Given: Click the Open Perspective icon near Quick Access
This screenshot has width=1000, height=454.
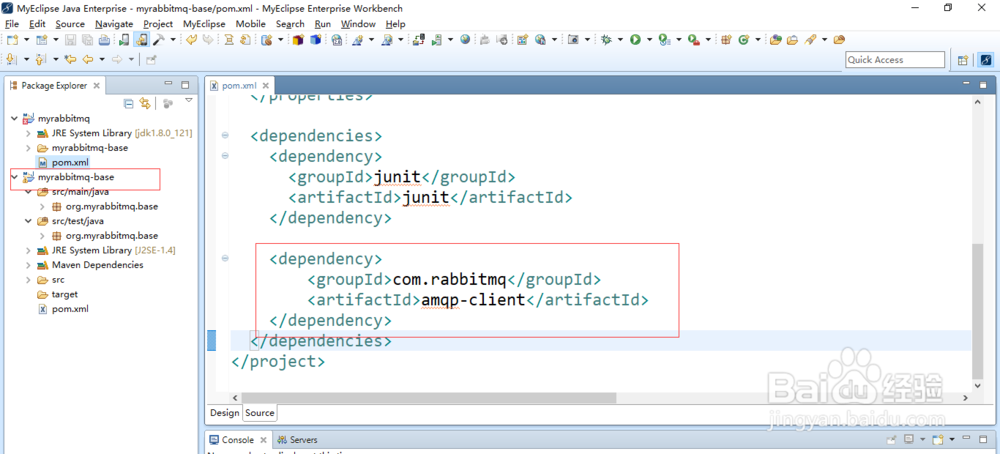Looking at the screenshot, I should tap(963, 60).
